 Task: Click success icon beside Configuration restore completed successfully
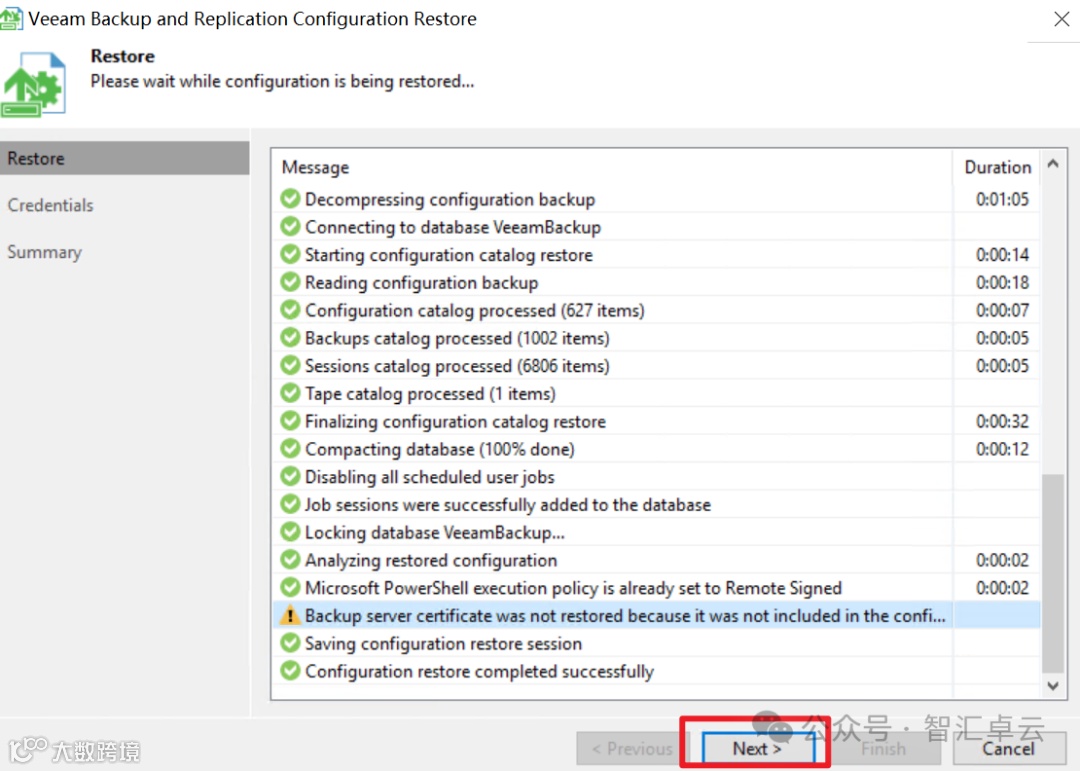[x=290, y=670]
